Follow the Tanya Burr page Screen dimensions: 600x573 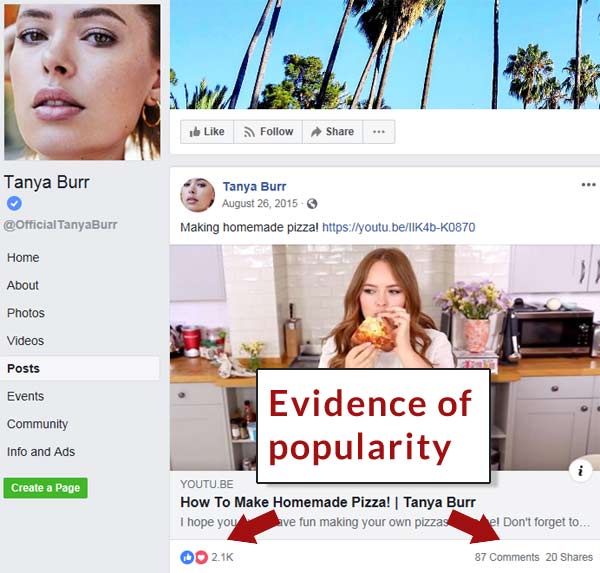[x=268, y=132]
